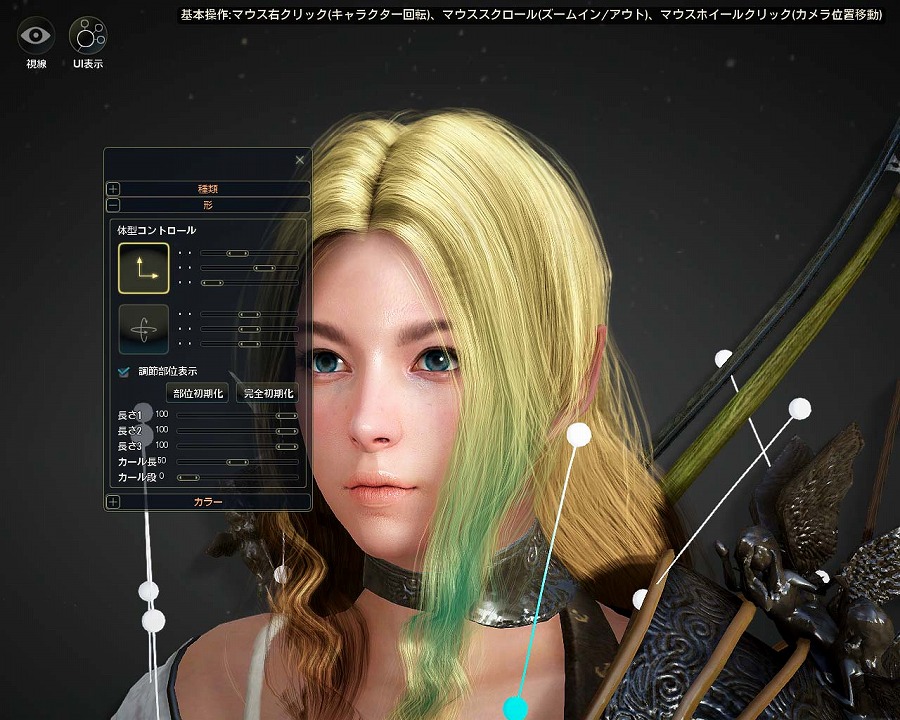Expand the カラー section at the bottom

(x=111, y=502)
